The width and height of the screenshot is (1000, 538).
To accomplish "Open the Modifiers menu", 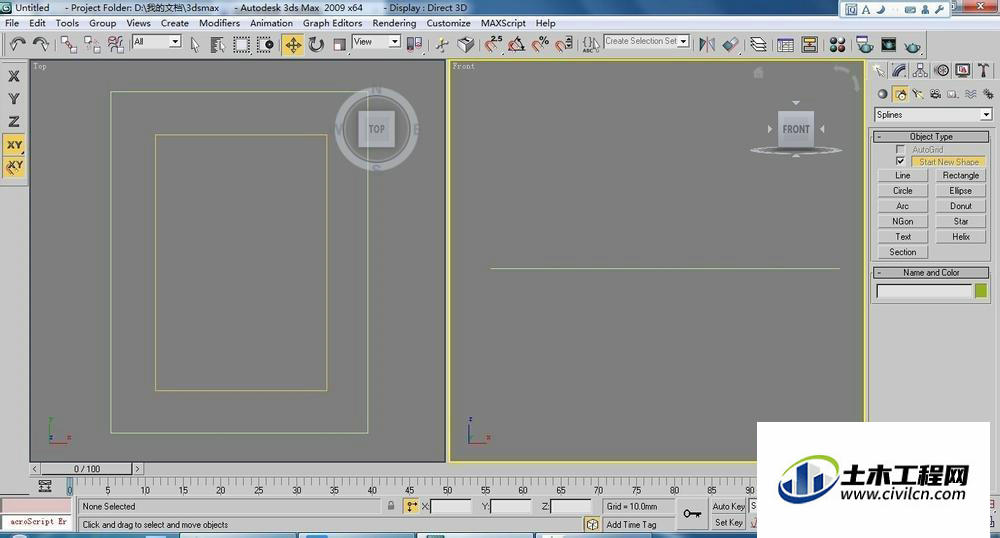I will click(219, 23).
